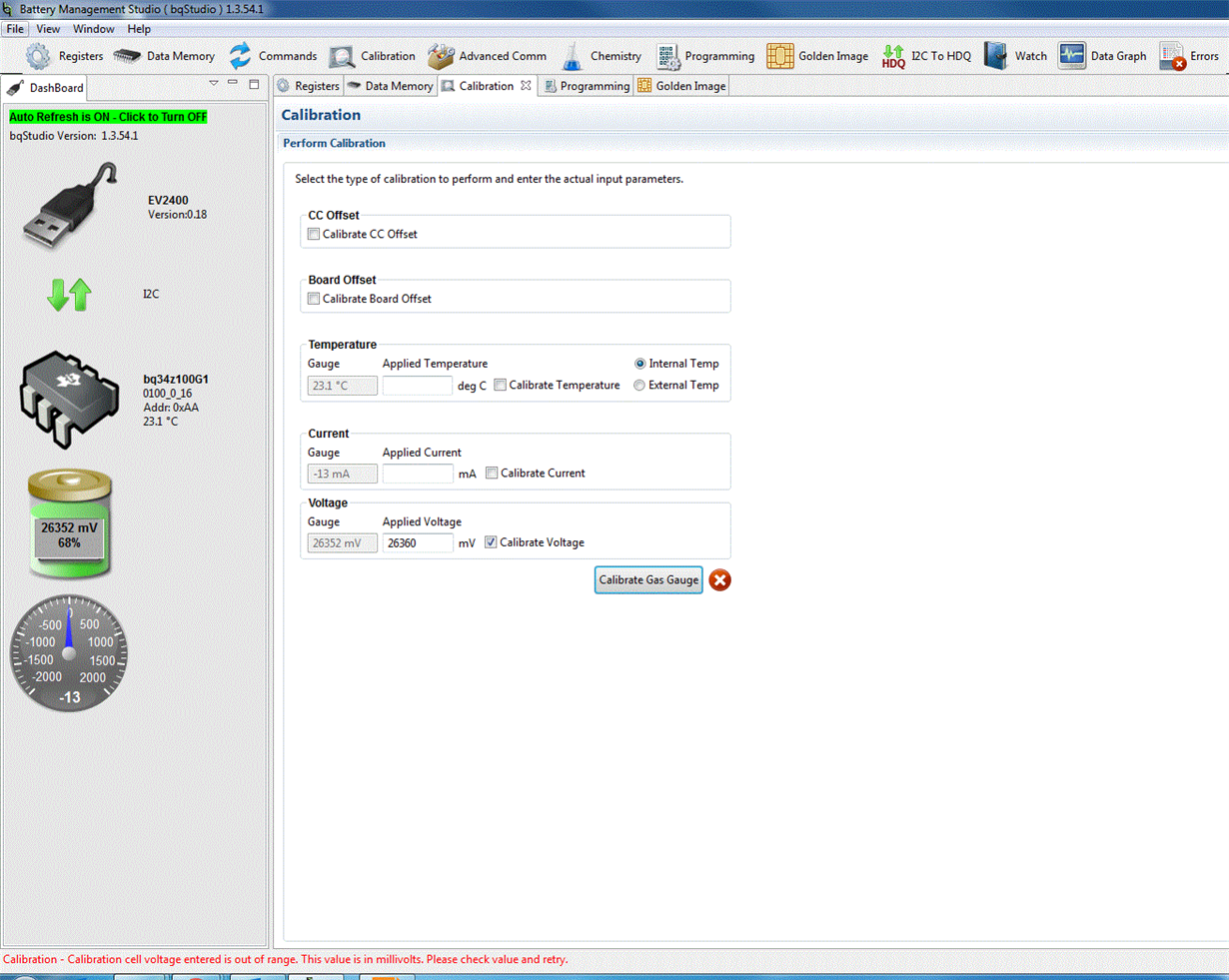Open the Programming toolbar icon
The image size is (1229, 980).
click(x=667, y=57)
